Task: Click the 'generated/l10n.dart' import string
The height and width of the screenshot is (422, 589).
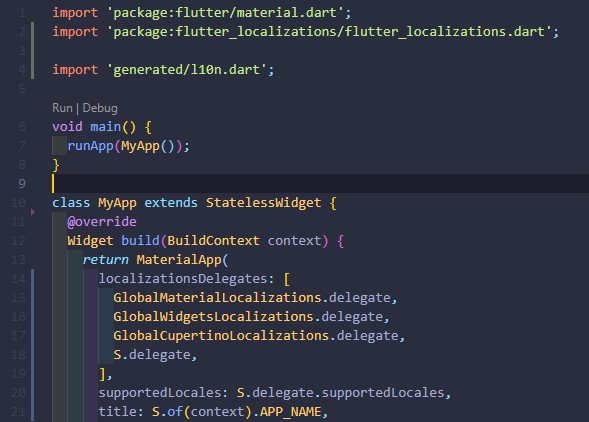Action: pos(187,70)
